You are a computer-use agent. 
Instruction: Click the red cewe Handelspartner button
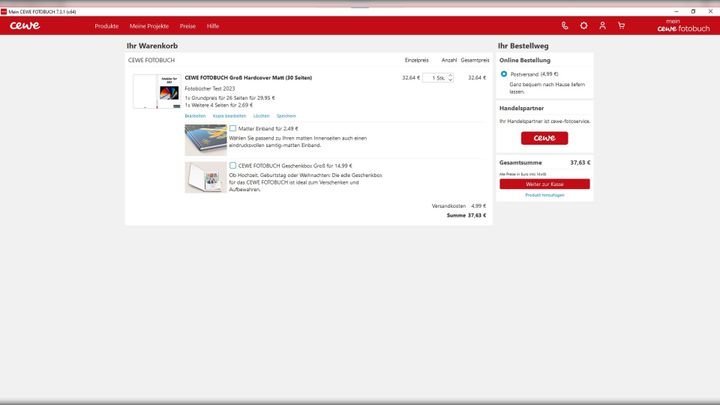click(x=545, y=138)
